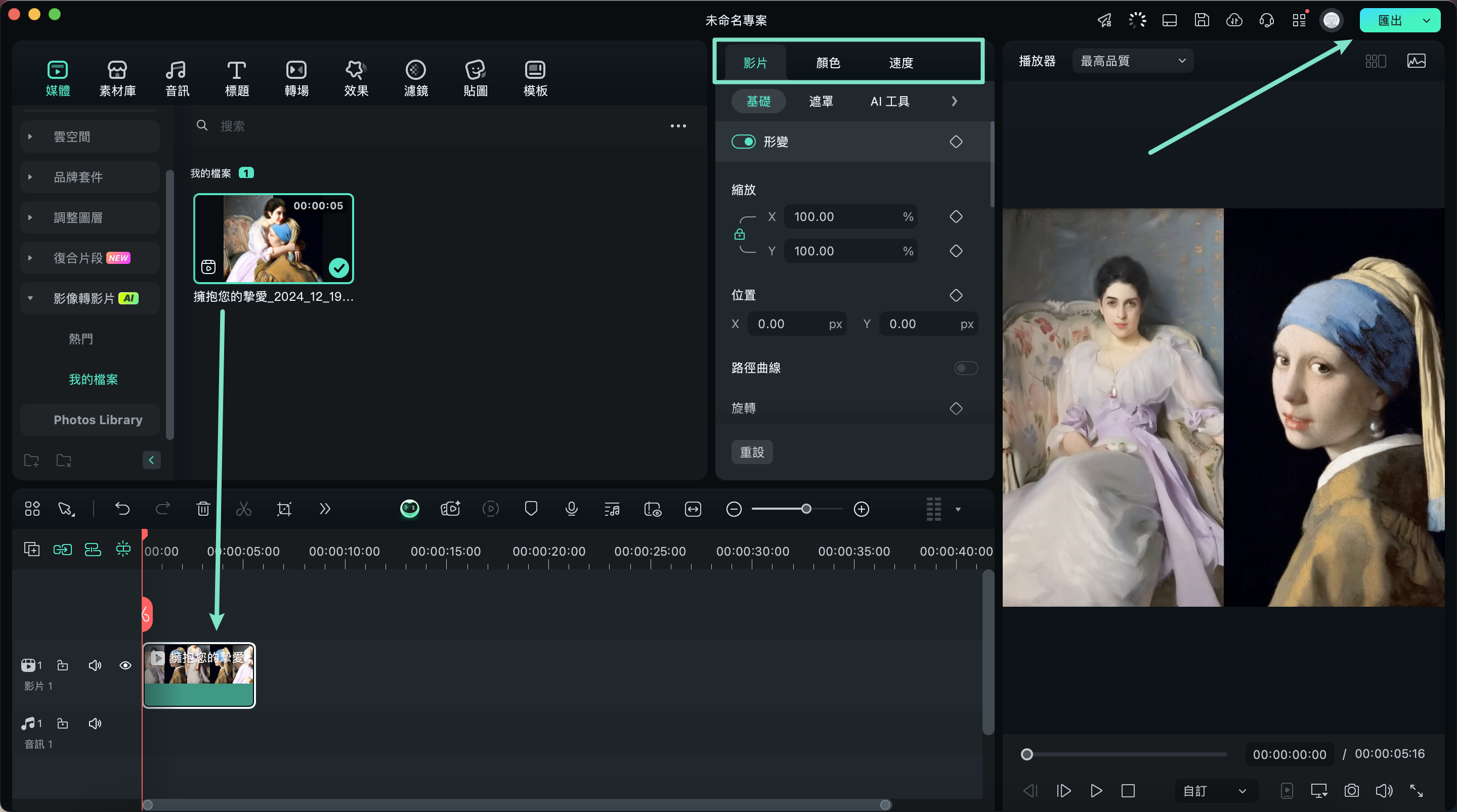
Task: Toggle scale aspect ratio lock
Action: (x=739, y=234)
